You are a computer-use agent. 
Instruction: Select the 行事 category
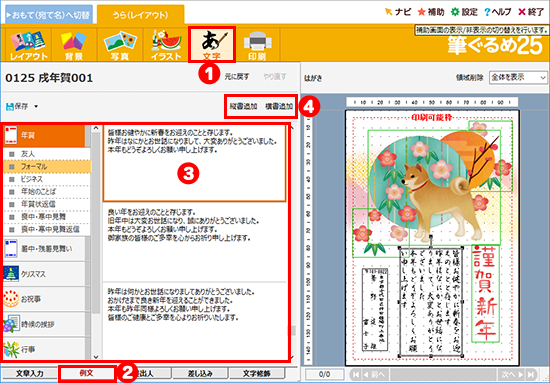coord(45,350)
